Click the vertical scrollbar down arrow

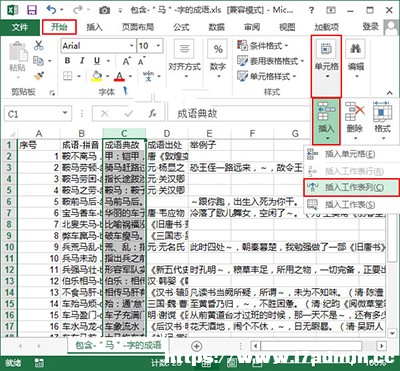tap(392, 334)
